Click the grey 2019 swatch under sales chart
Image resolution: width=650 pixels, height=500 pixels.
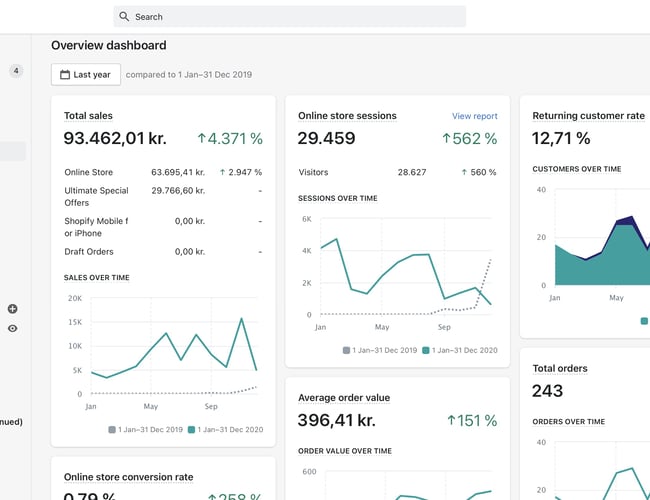(112, 429)
